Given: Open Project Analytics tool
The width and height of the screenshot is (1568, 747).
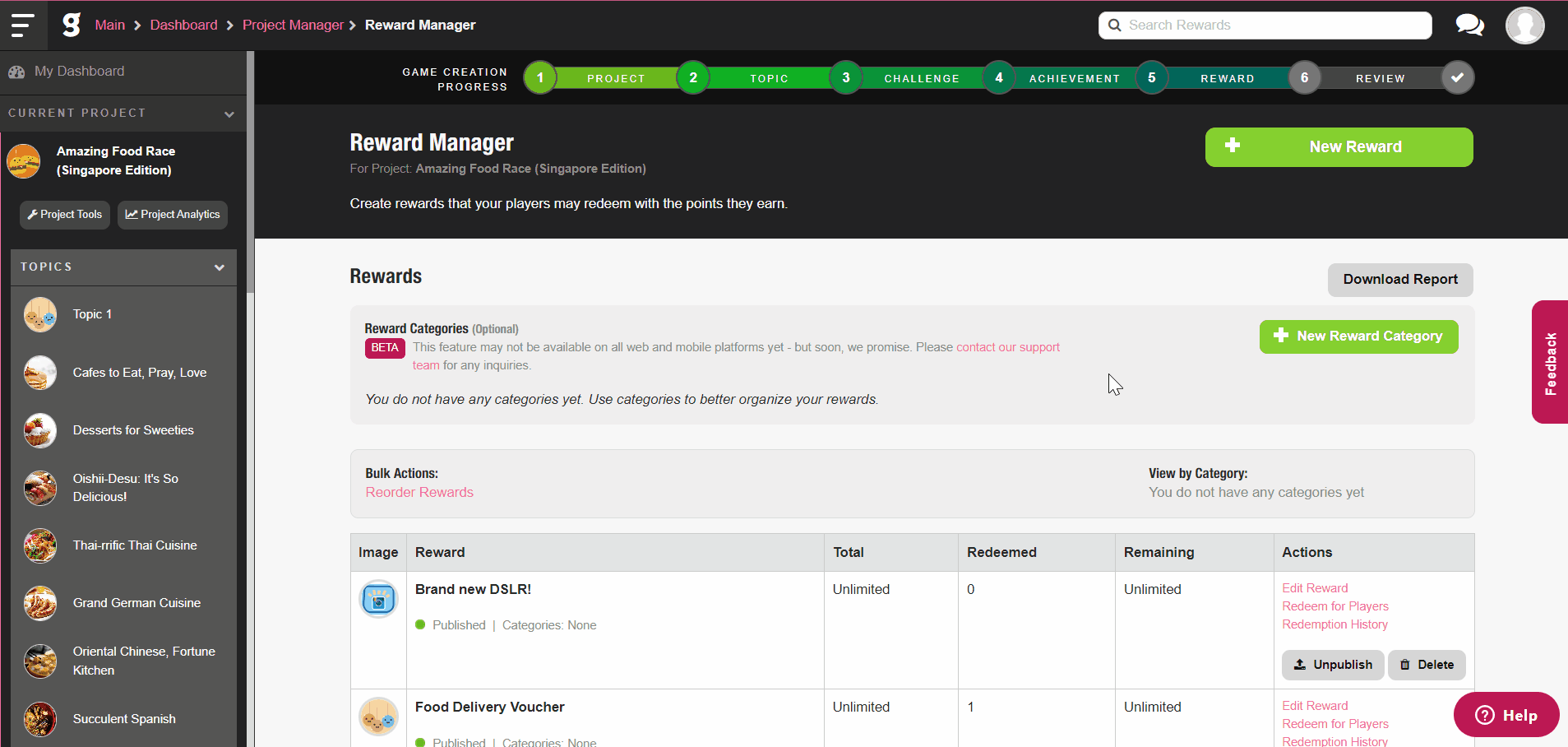Looking at the screenshot, I should (x=173, y=215).
